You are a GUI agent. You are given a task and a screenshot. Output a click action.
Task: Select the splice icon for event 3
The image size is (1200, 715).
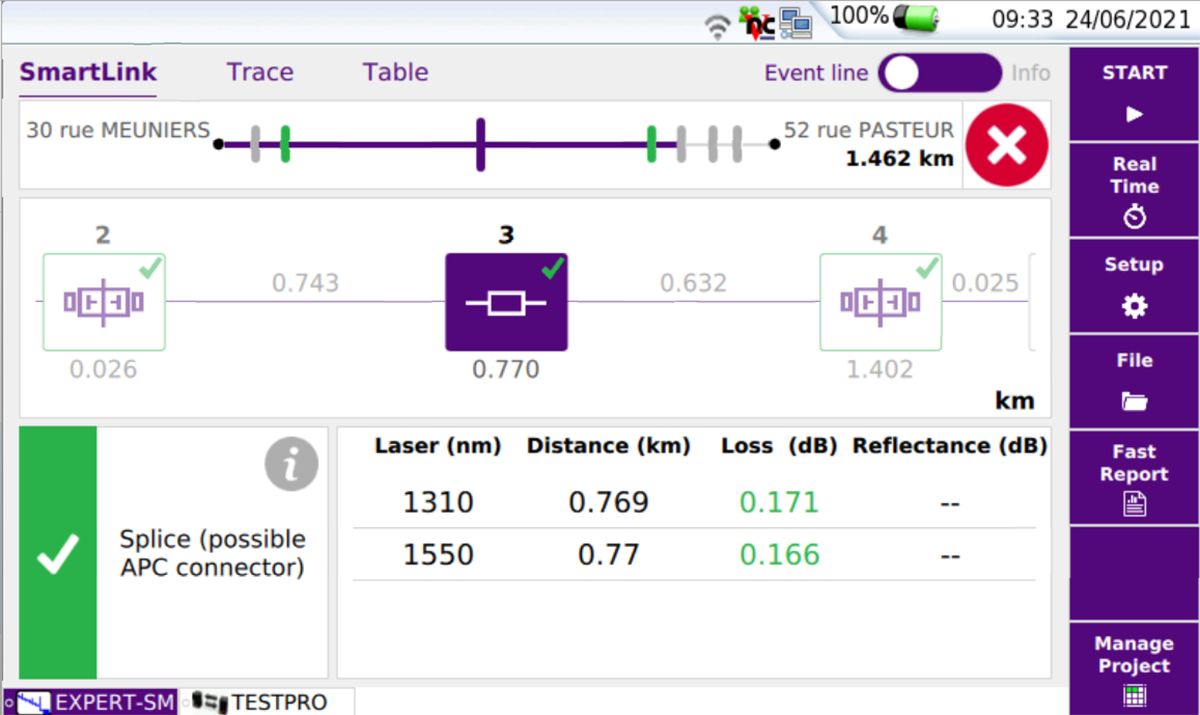coord(506,301)
